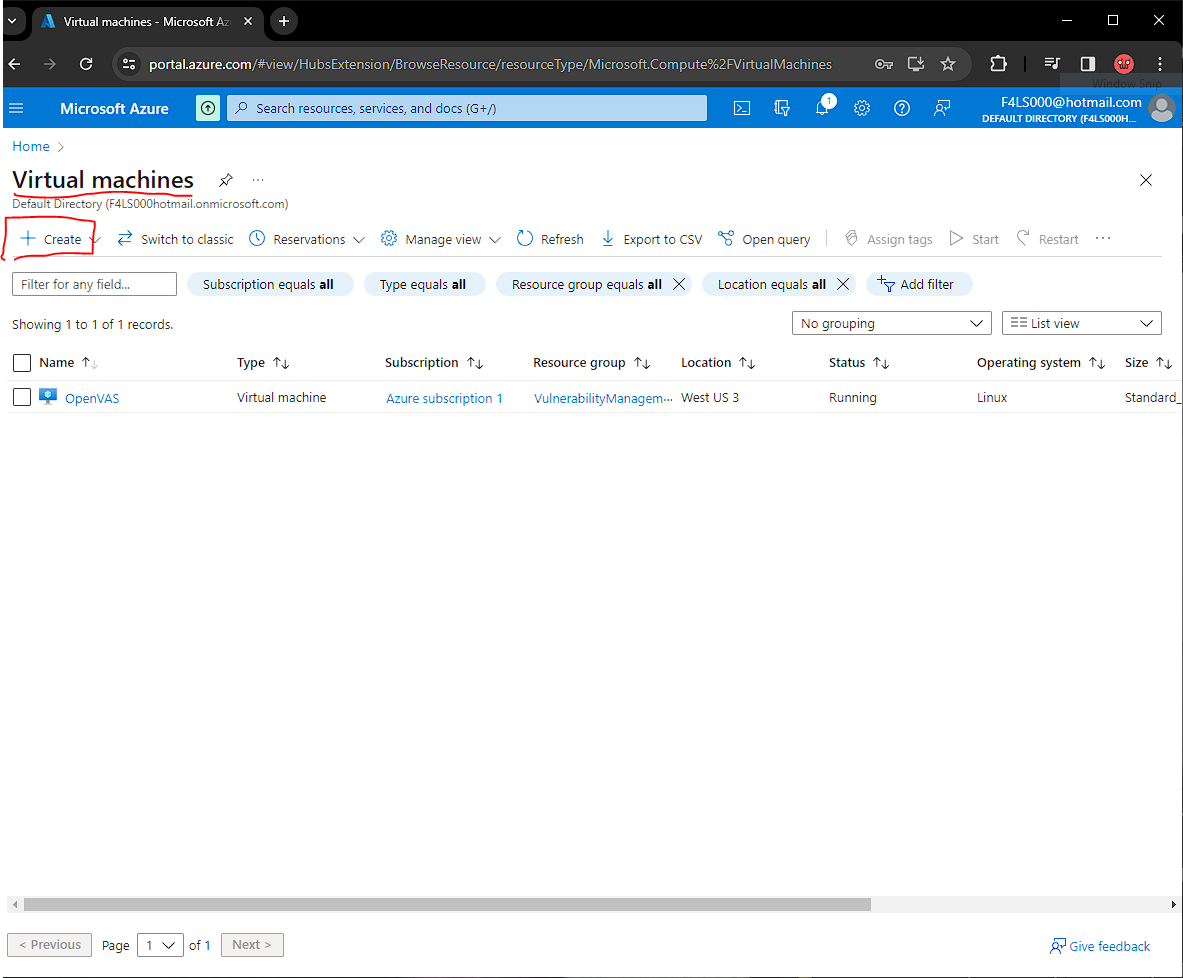Open more toolbar commands ellipsis
Viewport: 1183px width, 978px height.
pyautogui.click(x=1103, y=238)
